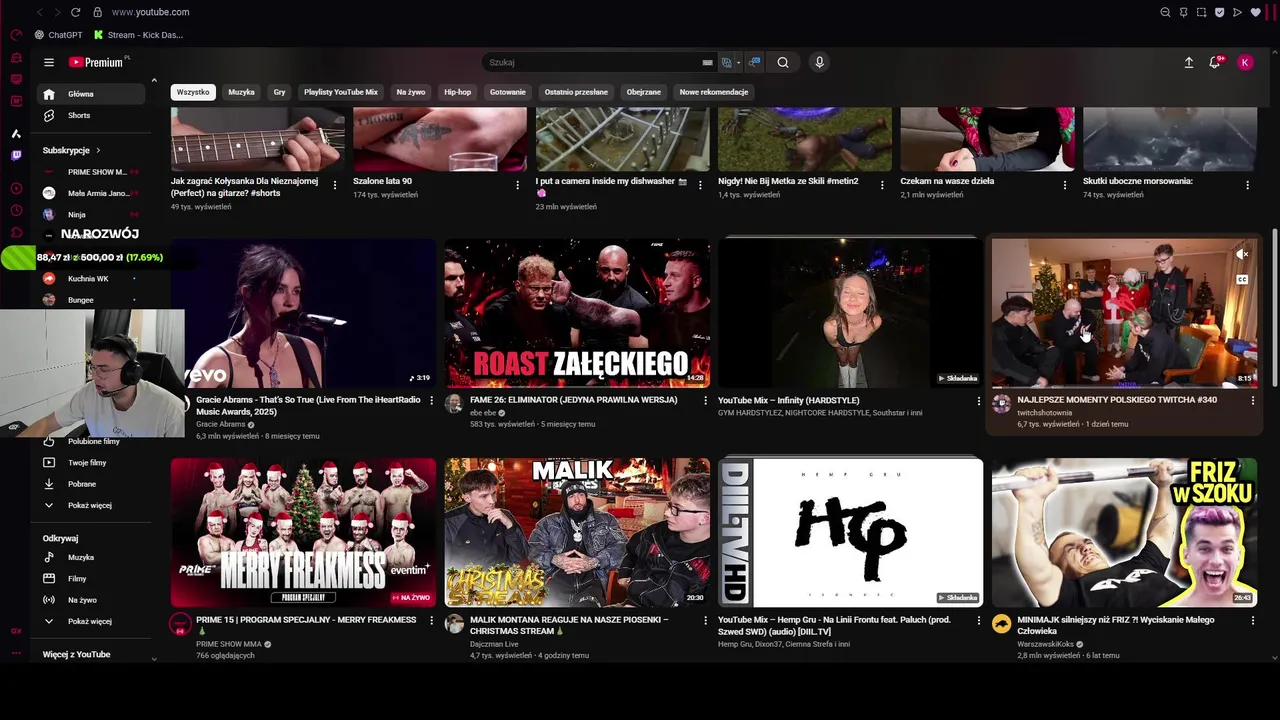Open options for NAJLEPSZE MOMENTY POLSKIEGO TWITCHA
The width and height of the screenshot is (1280, 720).
[1252, 400]
